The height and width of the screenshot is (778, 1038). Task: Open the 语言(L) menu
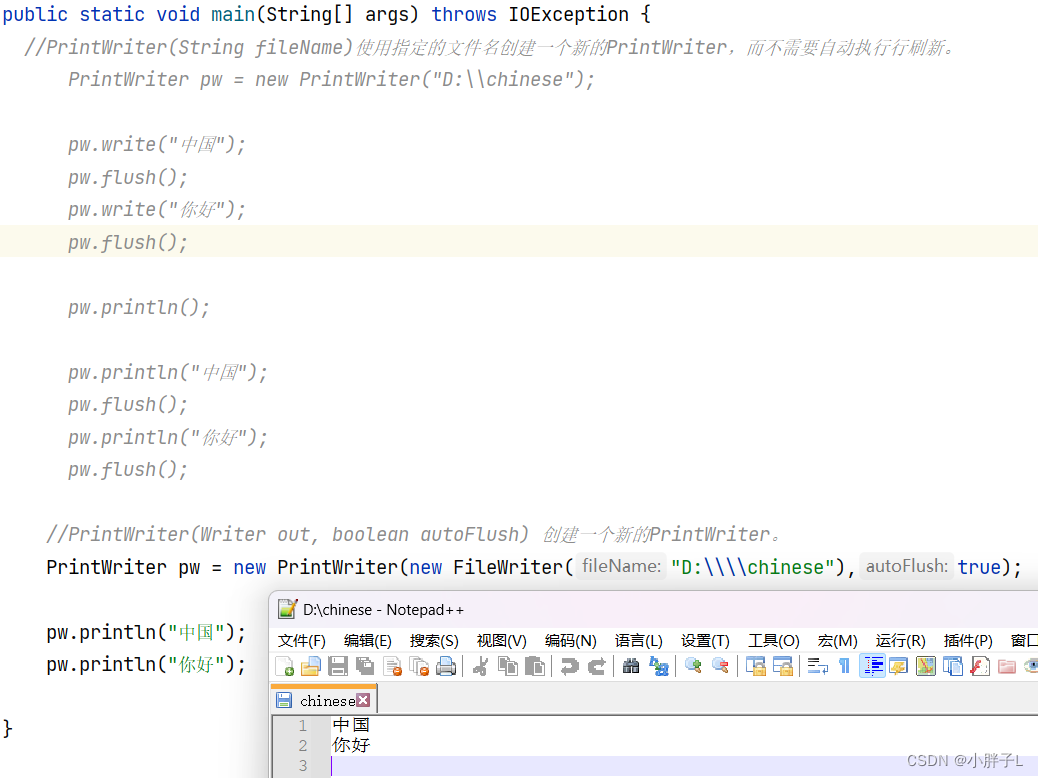[639, 640]
